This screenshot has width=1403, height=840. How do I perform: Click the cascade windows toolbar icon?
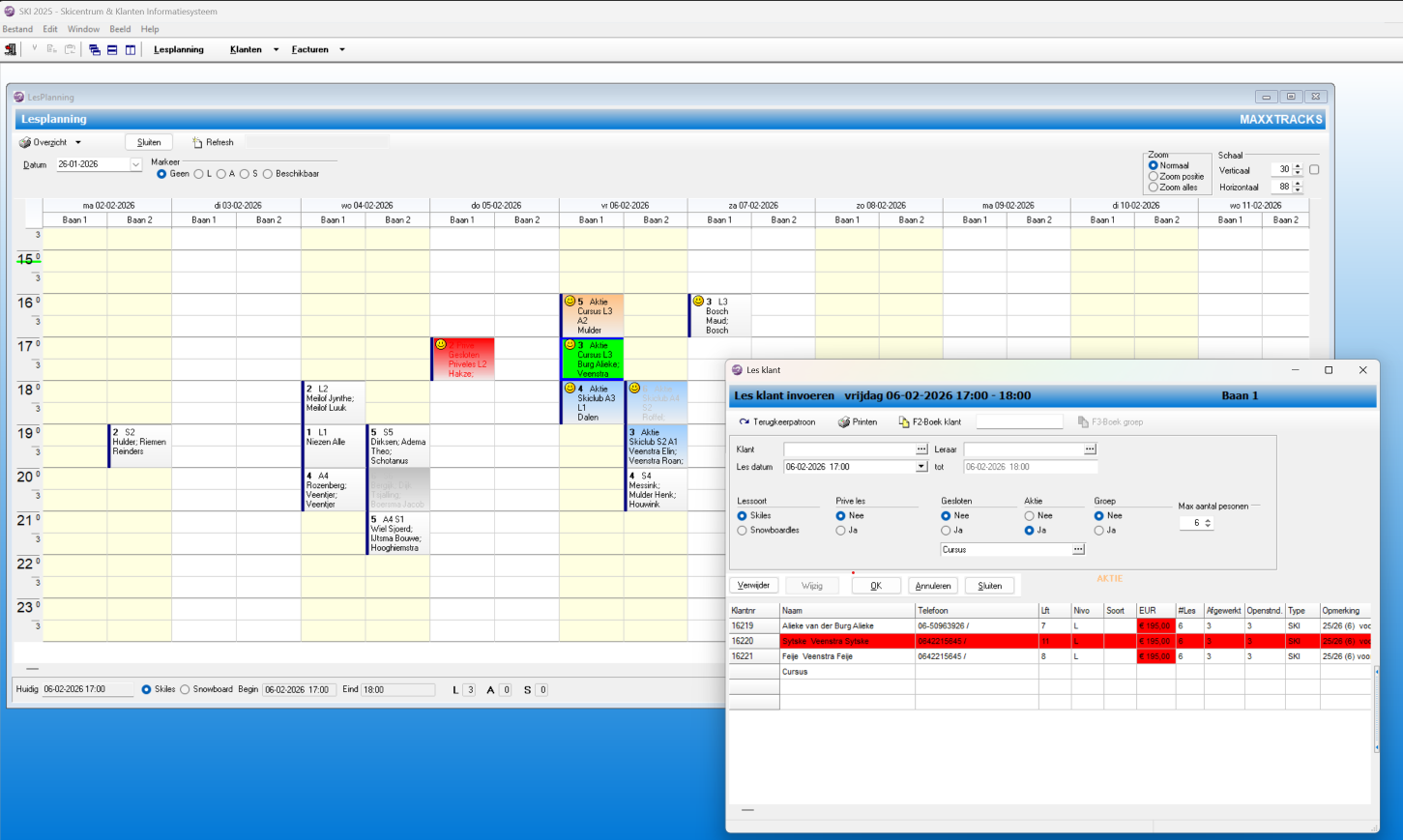point(95,49)
